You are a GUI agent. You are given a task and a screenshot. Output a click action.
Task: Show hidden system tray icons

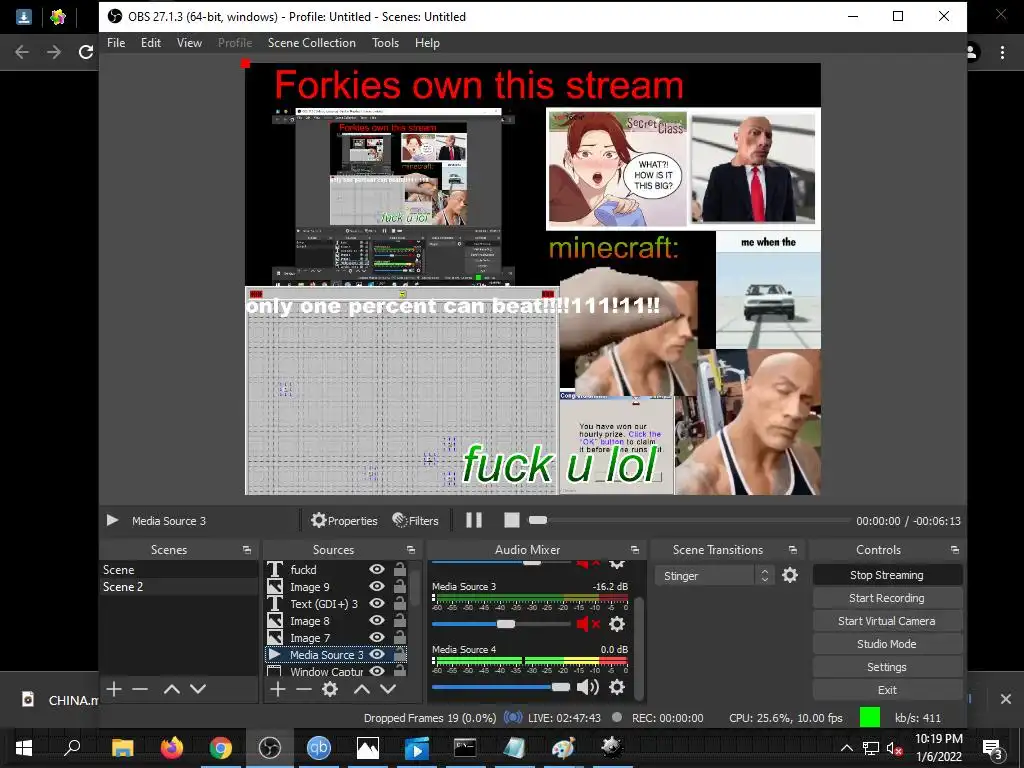pos(846,748)
